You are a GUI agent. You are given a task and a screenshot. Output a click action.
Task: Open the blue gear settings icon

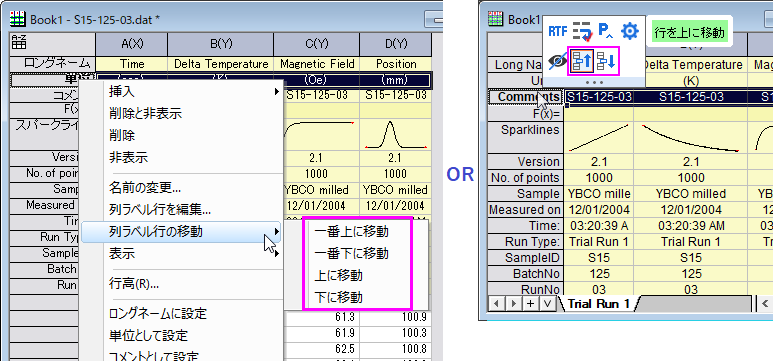[629, 32]
